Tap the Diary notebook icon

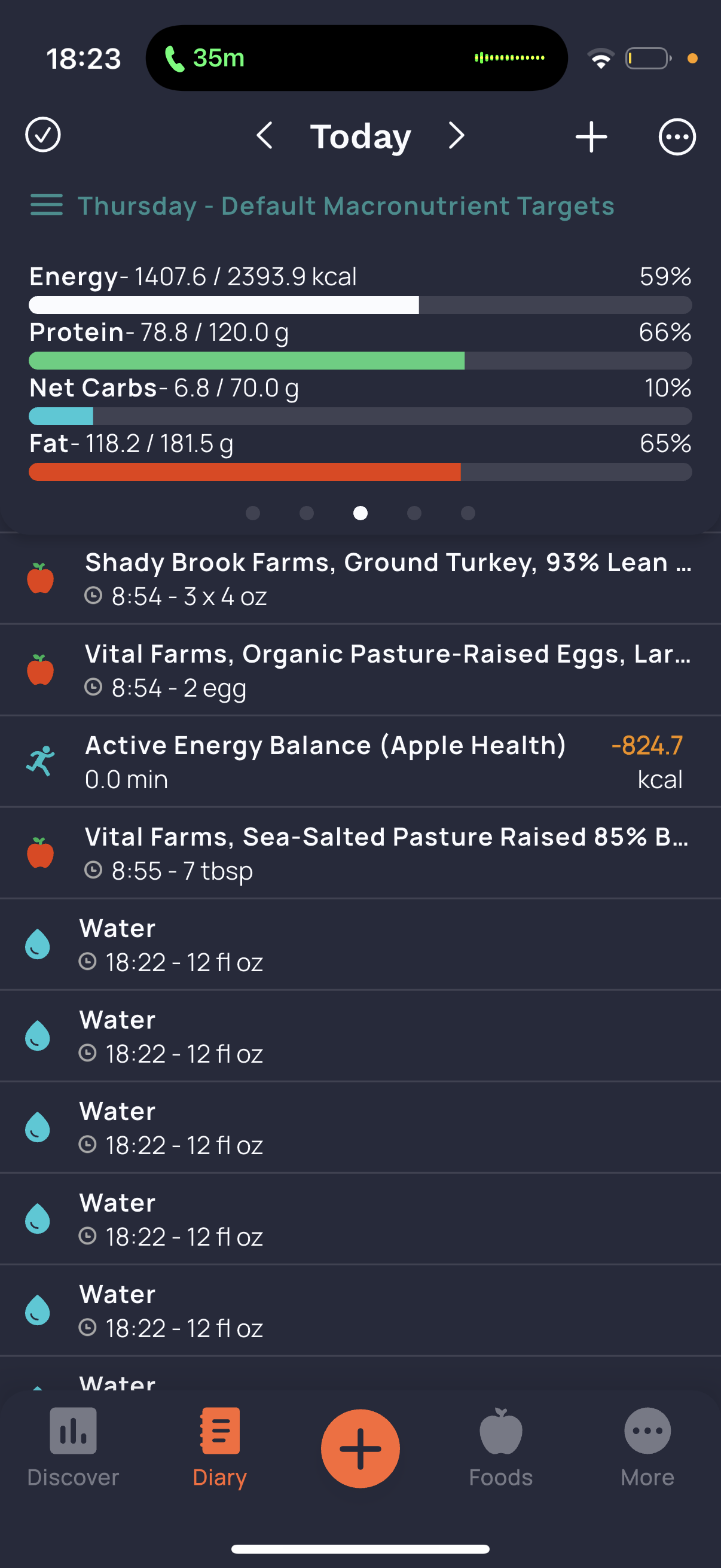219,1430
